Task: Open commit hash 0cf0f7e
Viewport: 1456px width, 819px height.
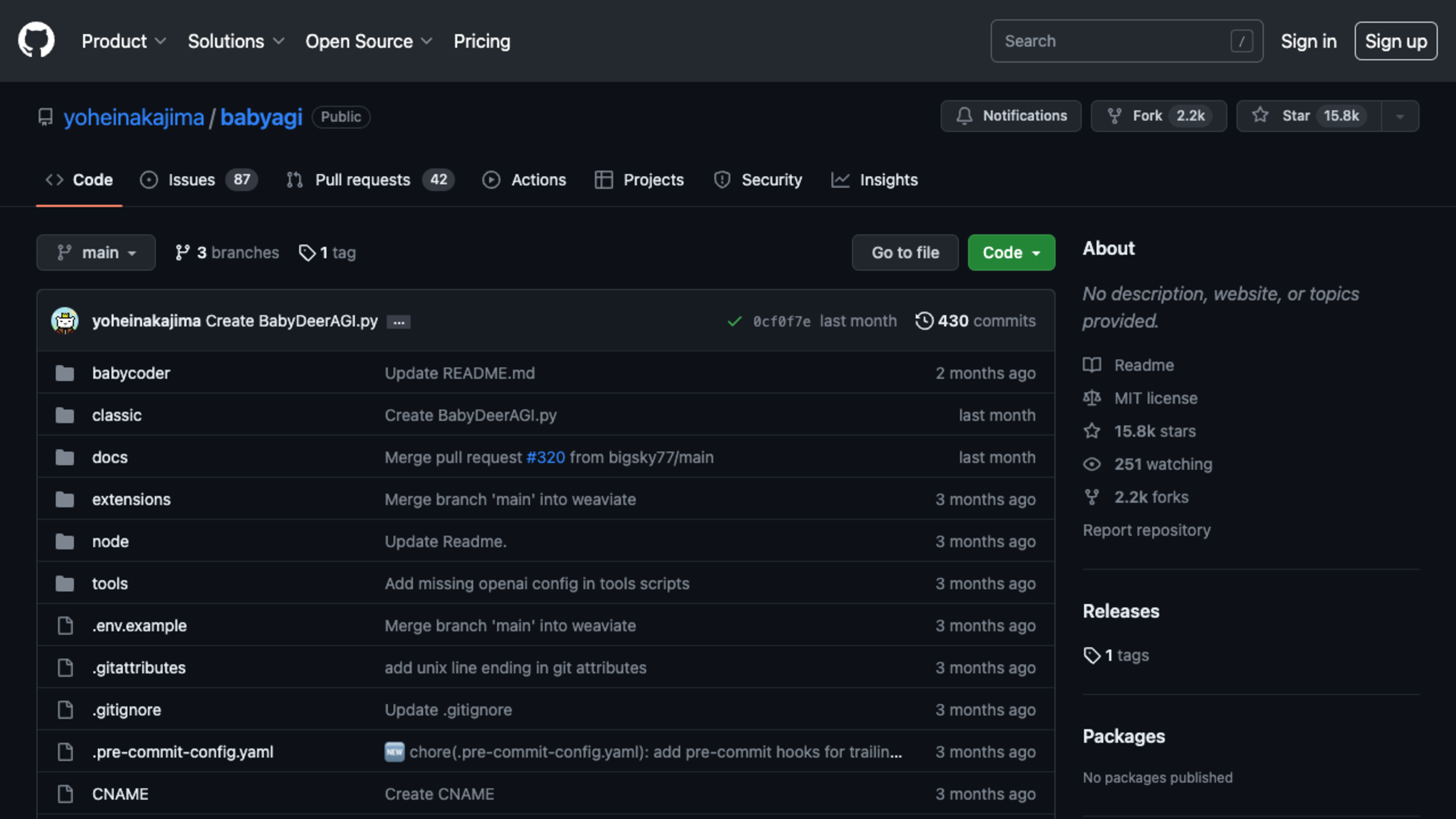Action: click(x=782, y=322)
